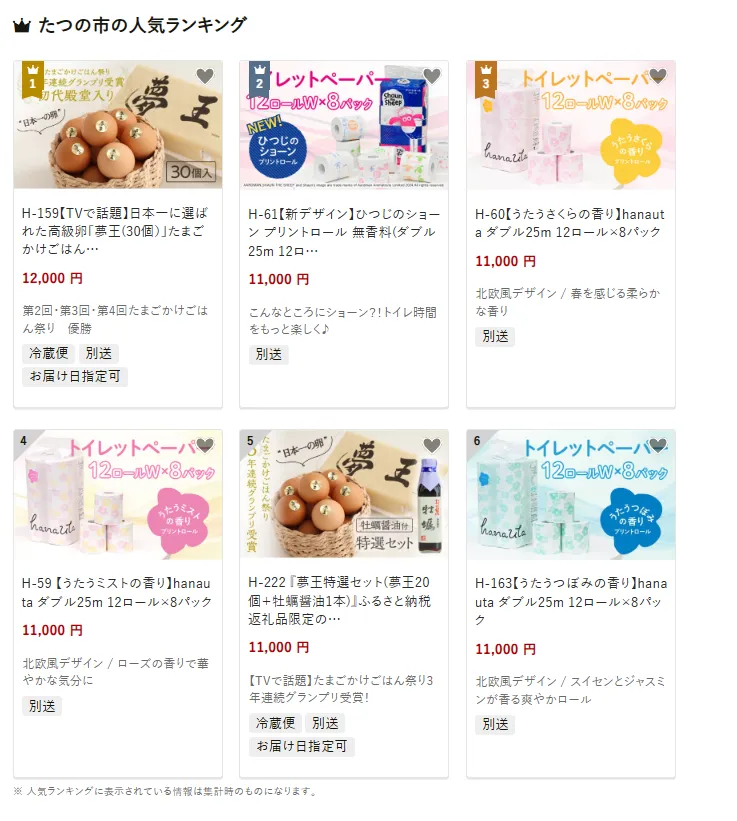Click the 冷蔵便 tag on rank 1 item
Viewport: 737px width, 821px height.
click(x=49, y=353)
